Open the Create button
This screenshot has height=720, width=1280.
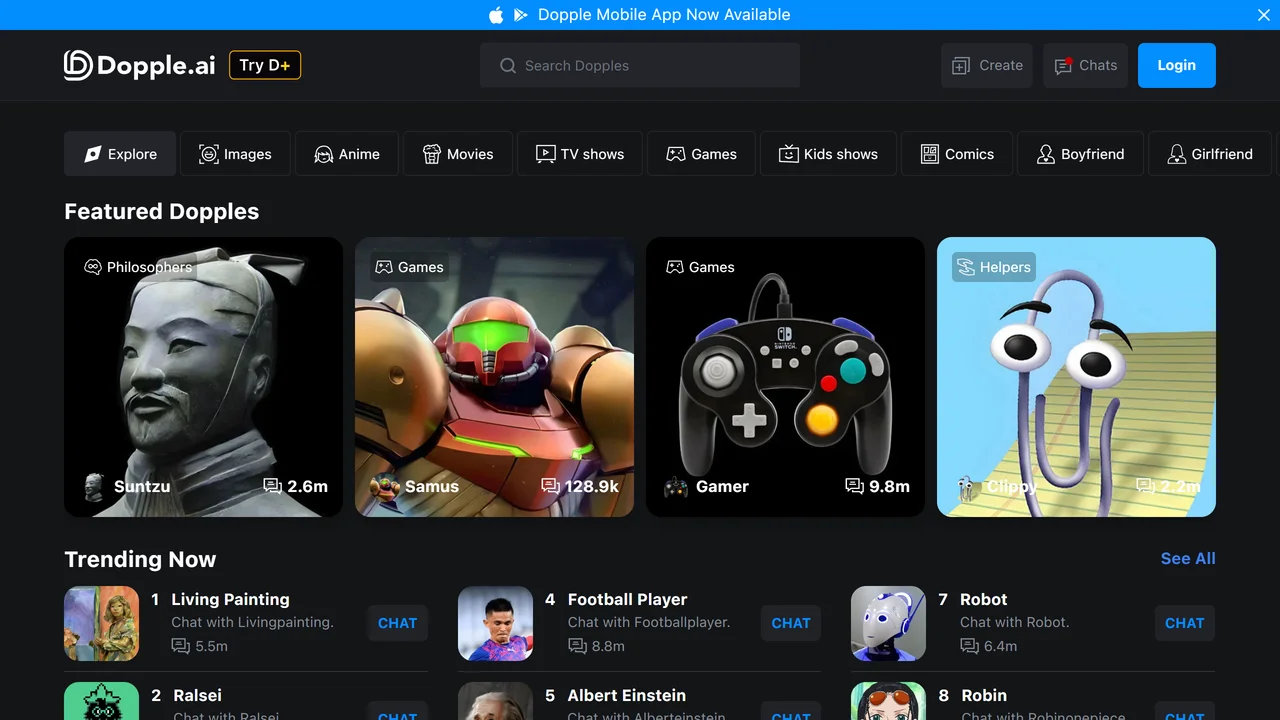tap(987, 65)
